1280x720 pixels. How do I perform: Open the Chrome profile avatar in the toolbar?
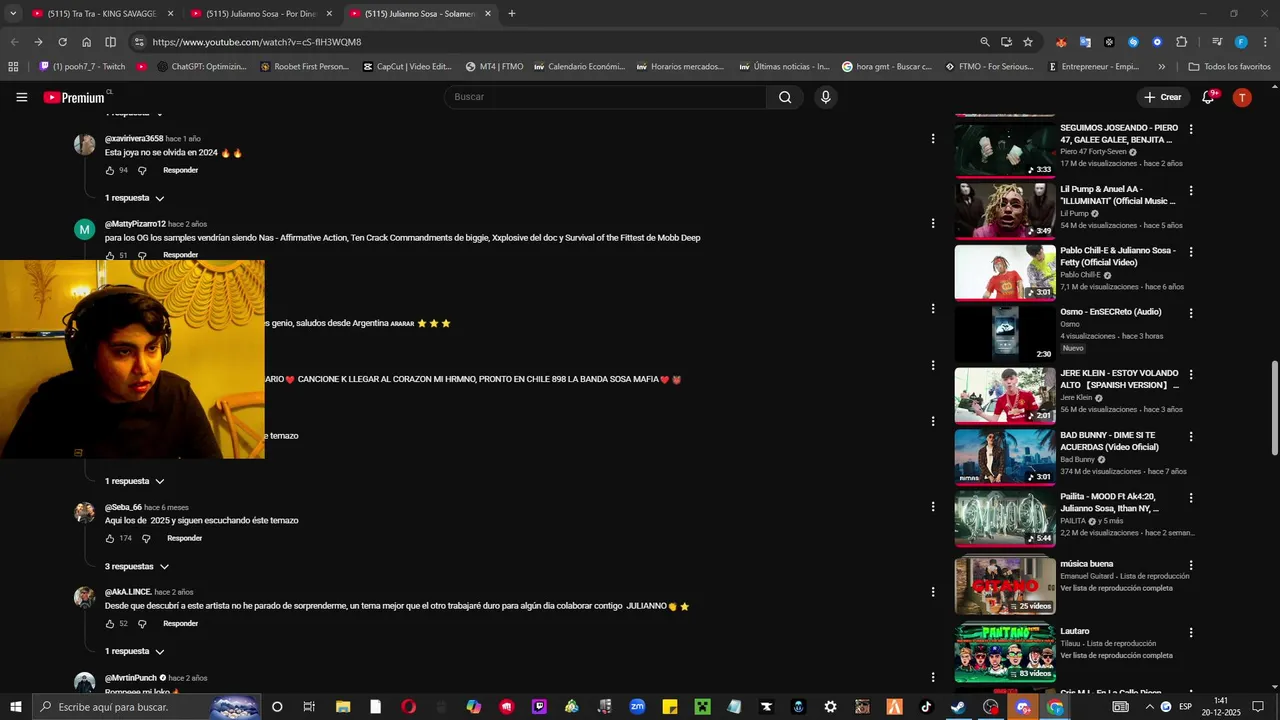[x=1241, y=42]
